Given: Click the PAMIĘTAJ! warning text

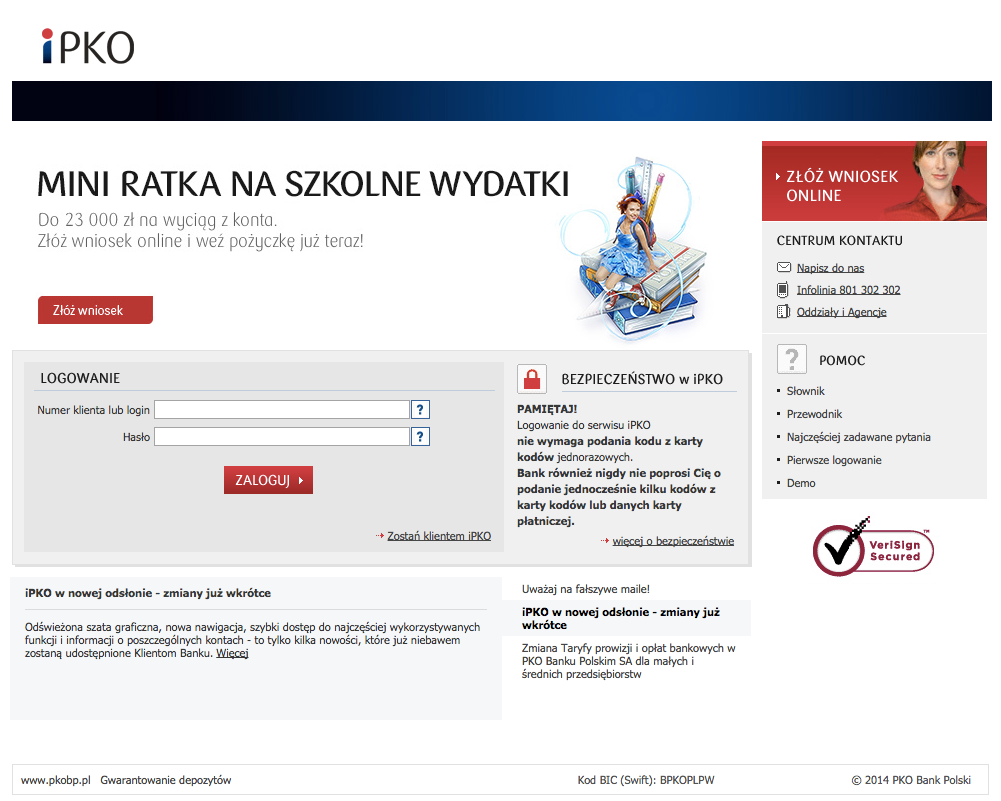Looking at the screenshot, I should pyautogui.click(x=546, y=409).
